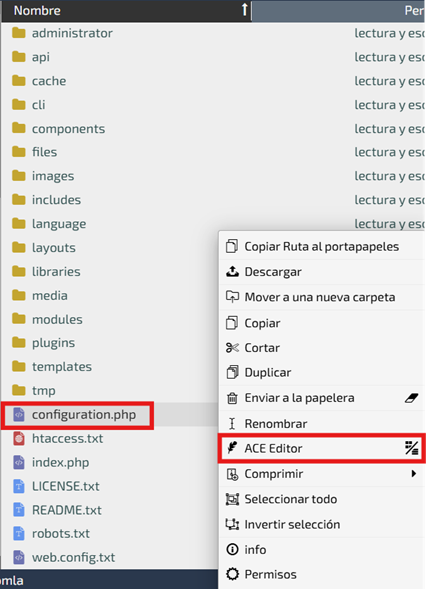Toggle the Nombre column sort arrow

pyautogui.click(x=245, y=10)
